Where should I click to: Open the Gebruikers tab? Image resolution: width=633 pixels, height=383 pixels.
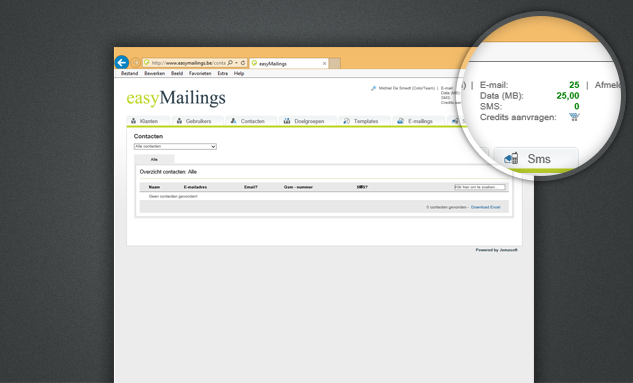(198, 121)
